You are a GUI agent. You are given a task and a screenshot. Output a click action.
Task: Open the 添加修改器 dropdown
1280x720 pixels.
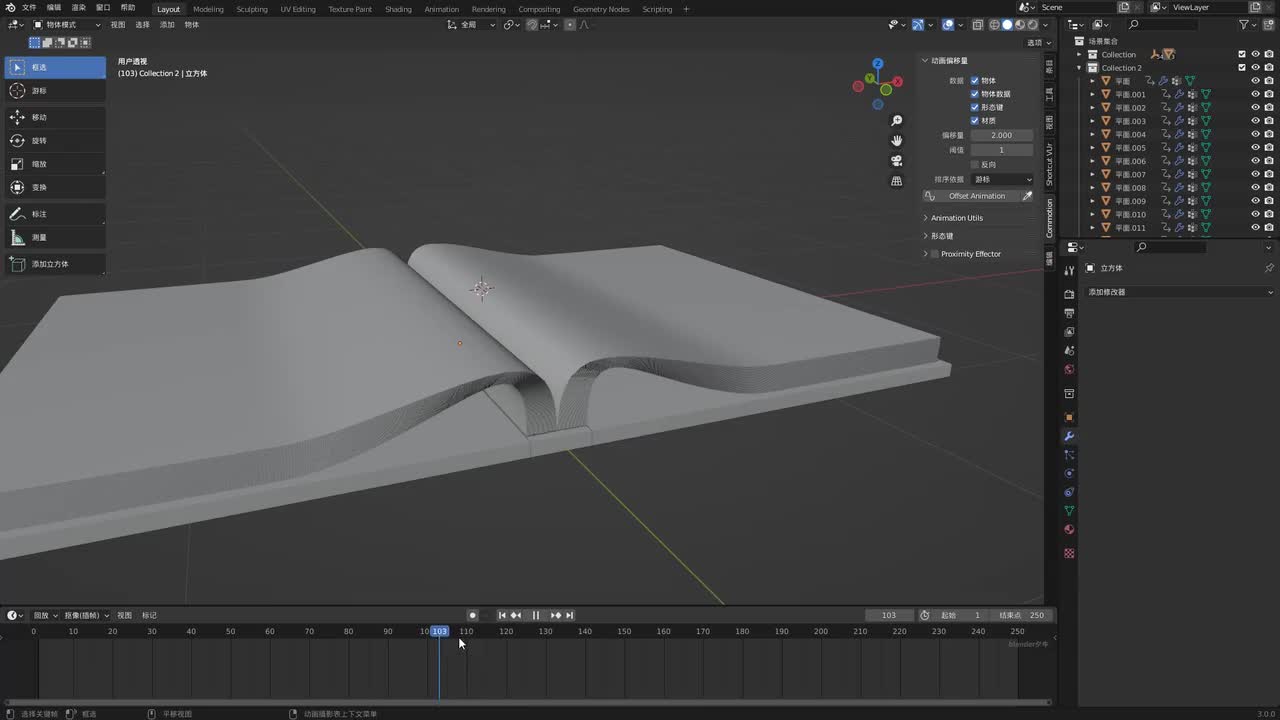click(1179, 292)
